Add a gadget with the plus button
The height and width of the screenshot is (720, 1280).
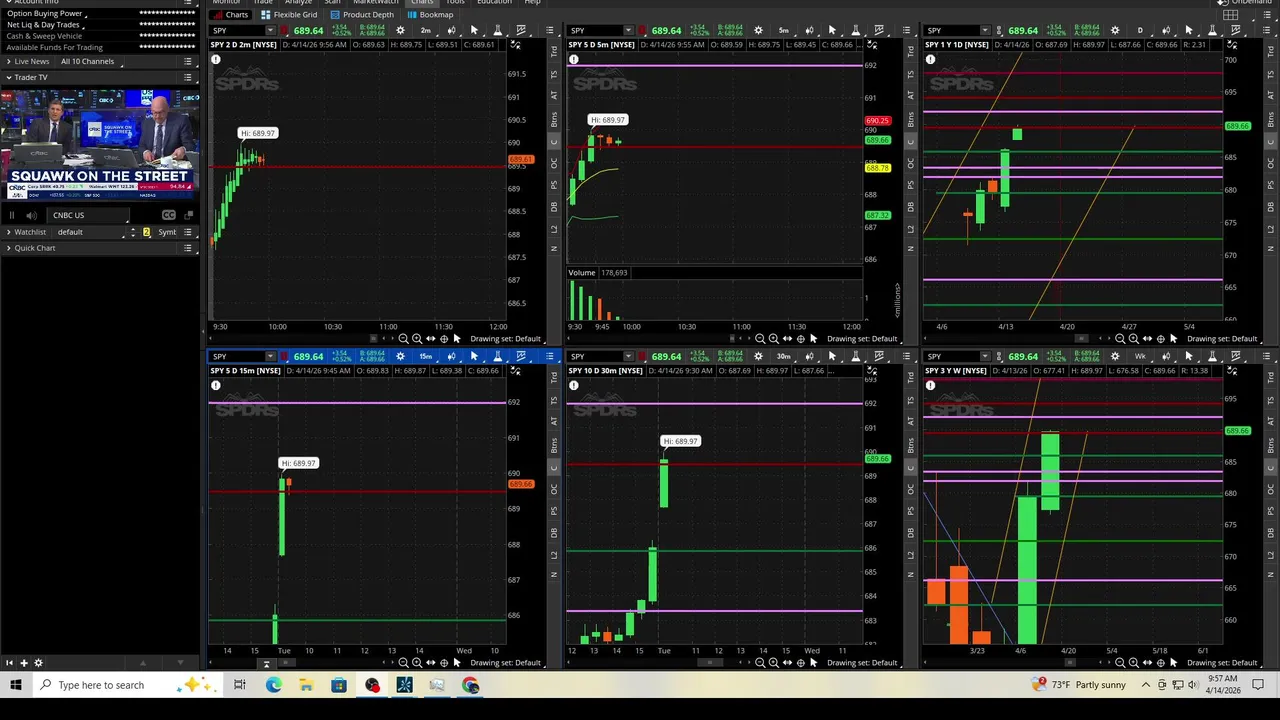(x=24, y=663)
